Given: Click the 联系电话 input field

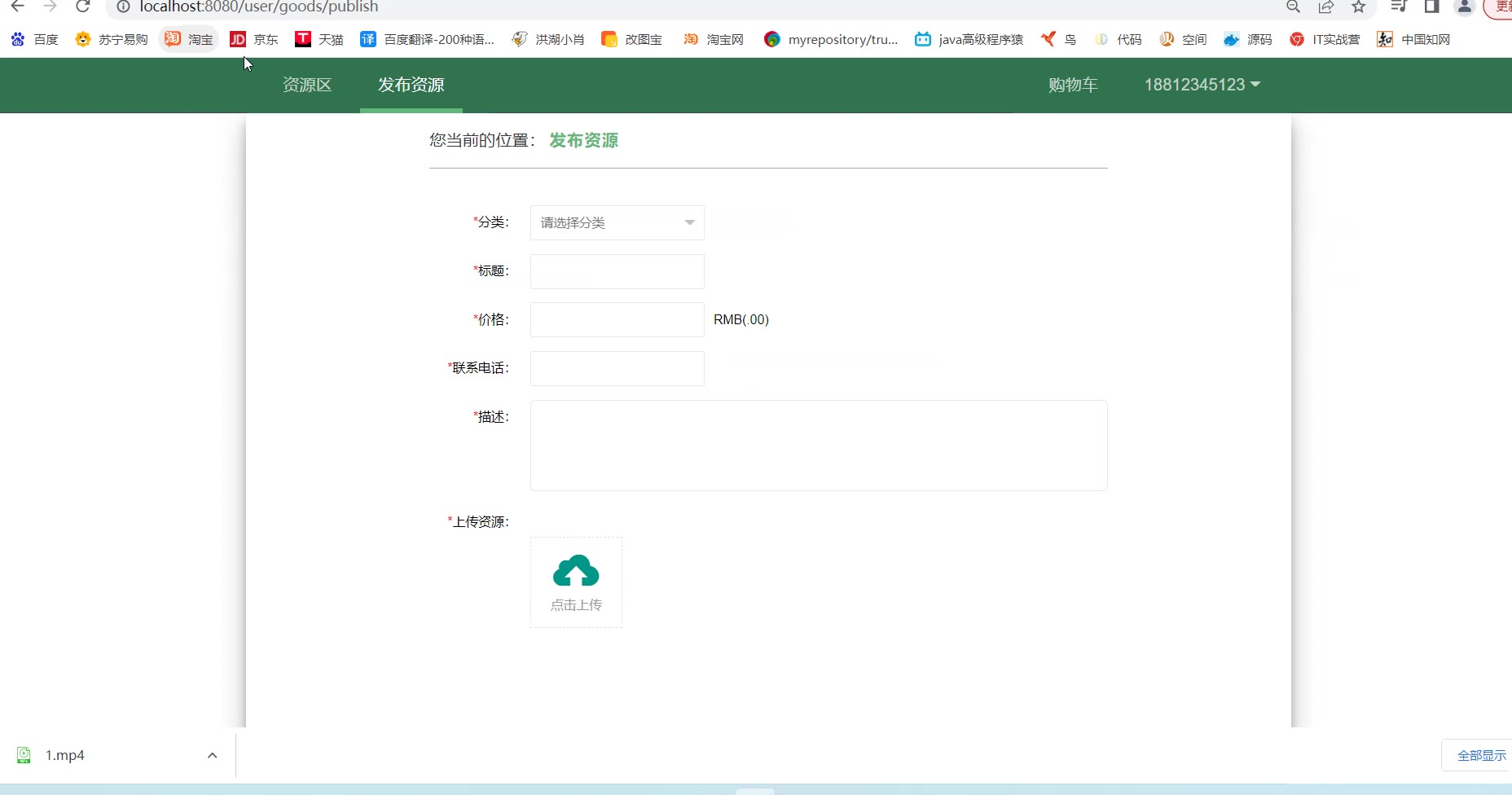Looking at the screenshot, I should click(618, 368).
